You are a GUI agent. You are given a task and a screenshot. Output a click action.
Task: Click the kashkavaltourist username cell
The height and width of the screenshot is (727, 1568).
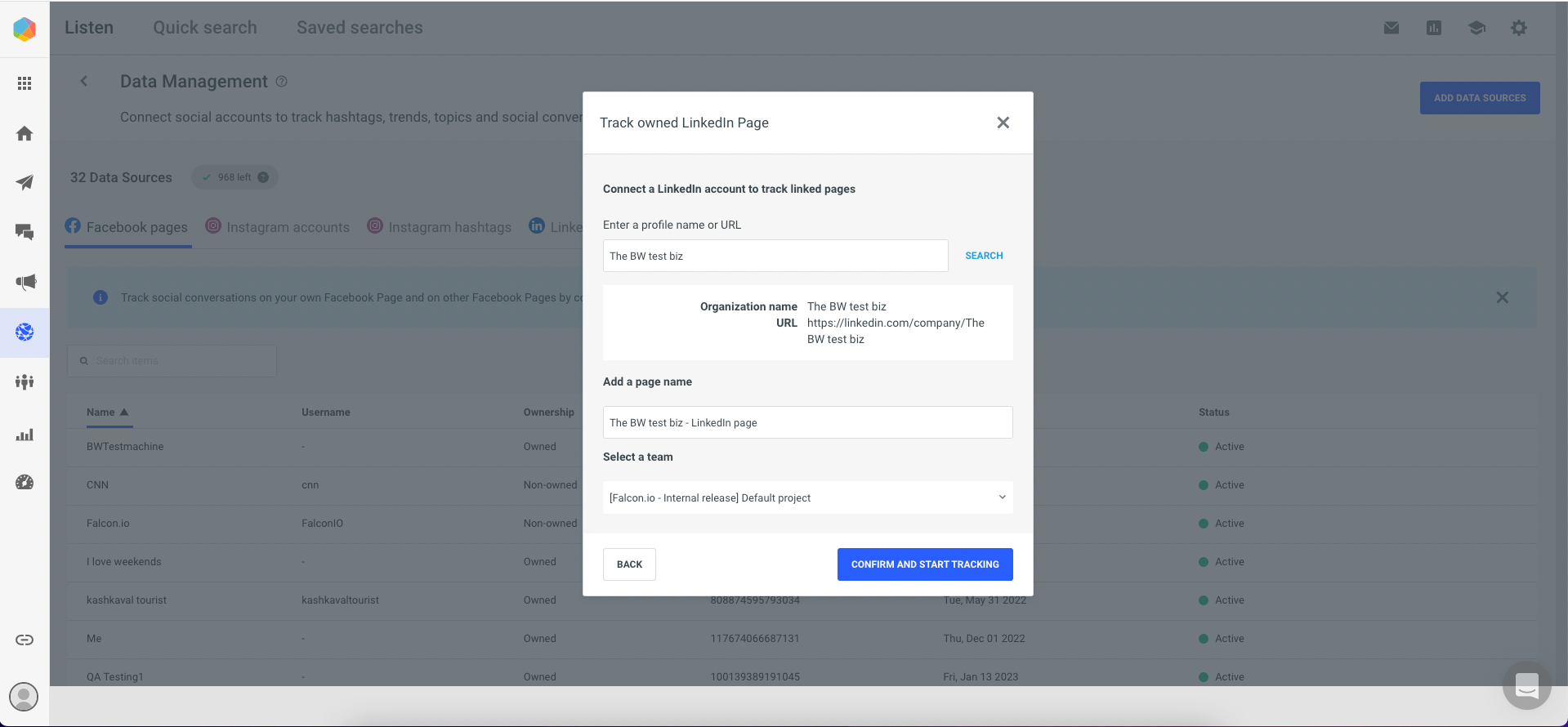coord(340,600)
